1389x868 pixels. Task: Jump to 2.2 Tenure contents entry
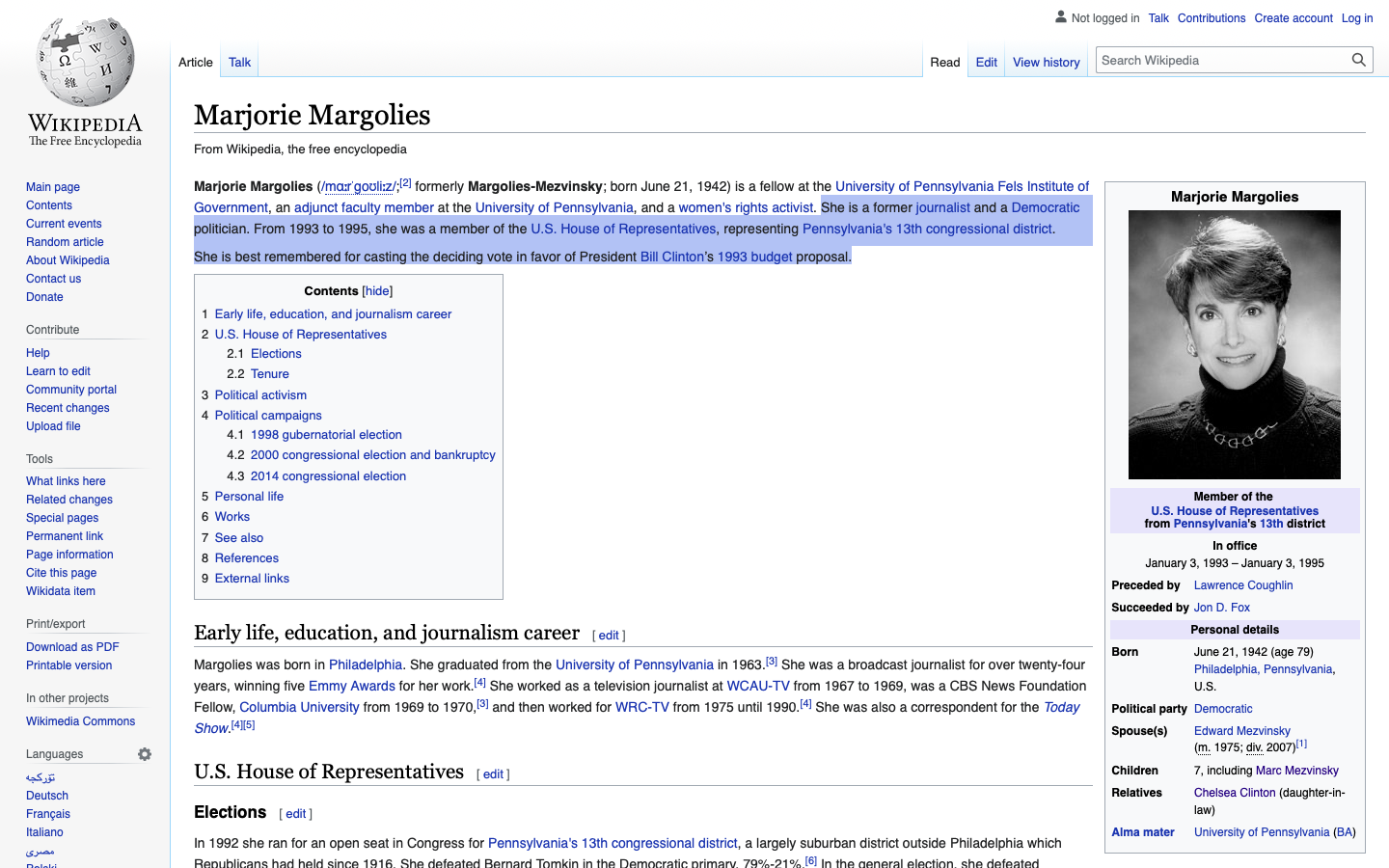click(x=258, y=374)
